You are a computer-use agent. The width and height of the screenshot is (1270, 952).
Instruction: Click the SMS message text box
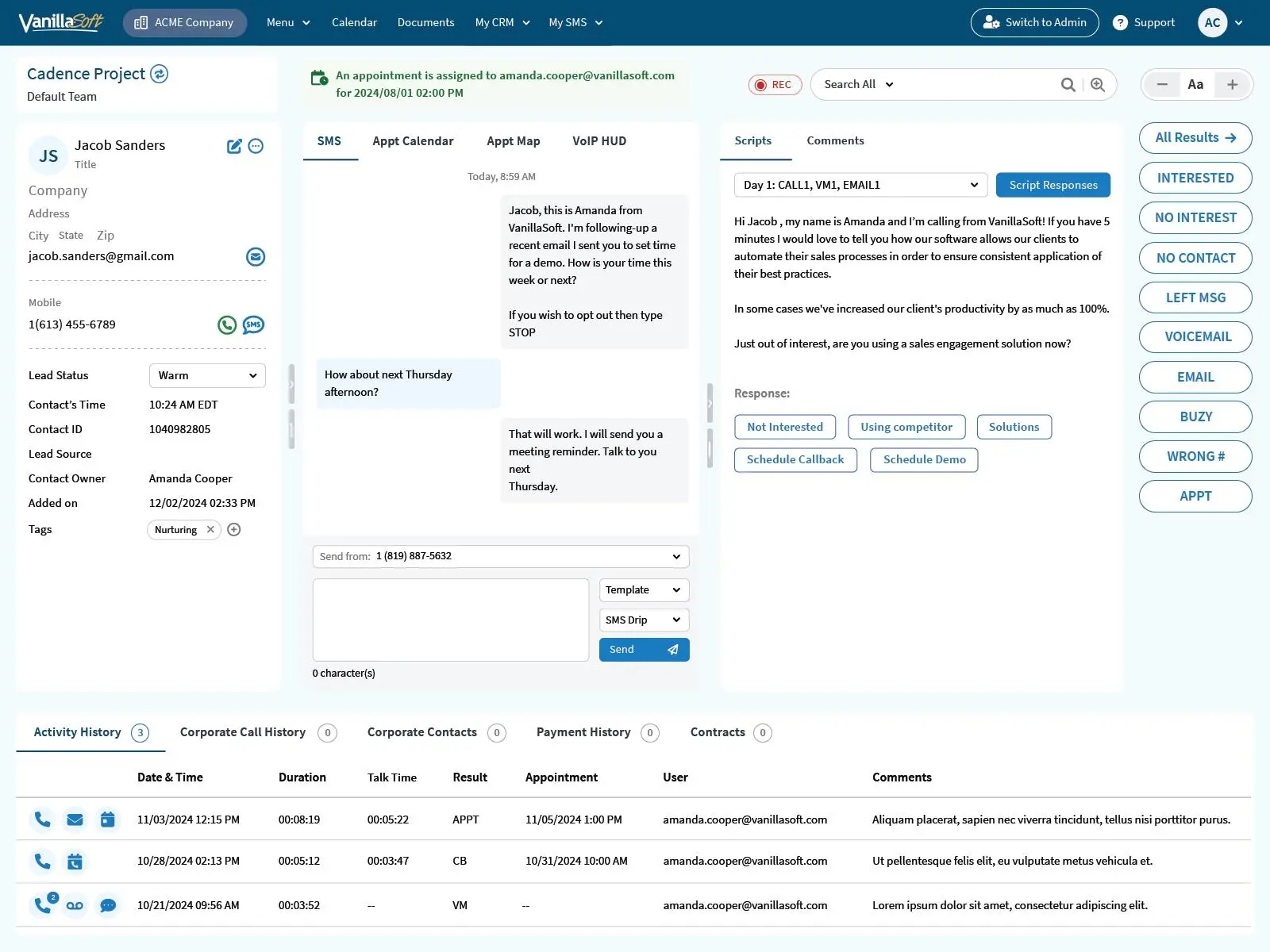(451, 620)
